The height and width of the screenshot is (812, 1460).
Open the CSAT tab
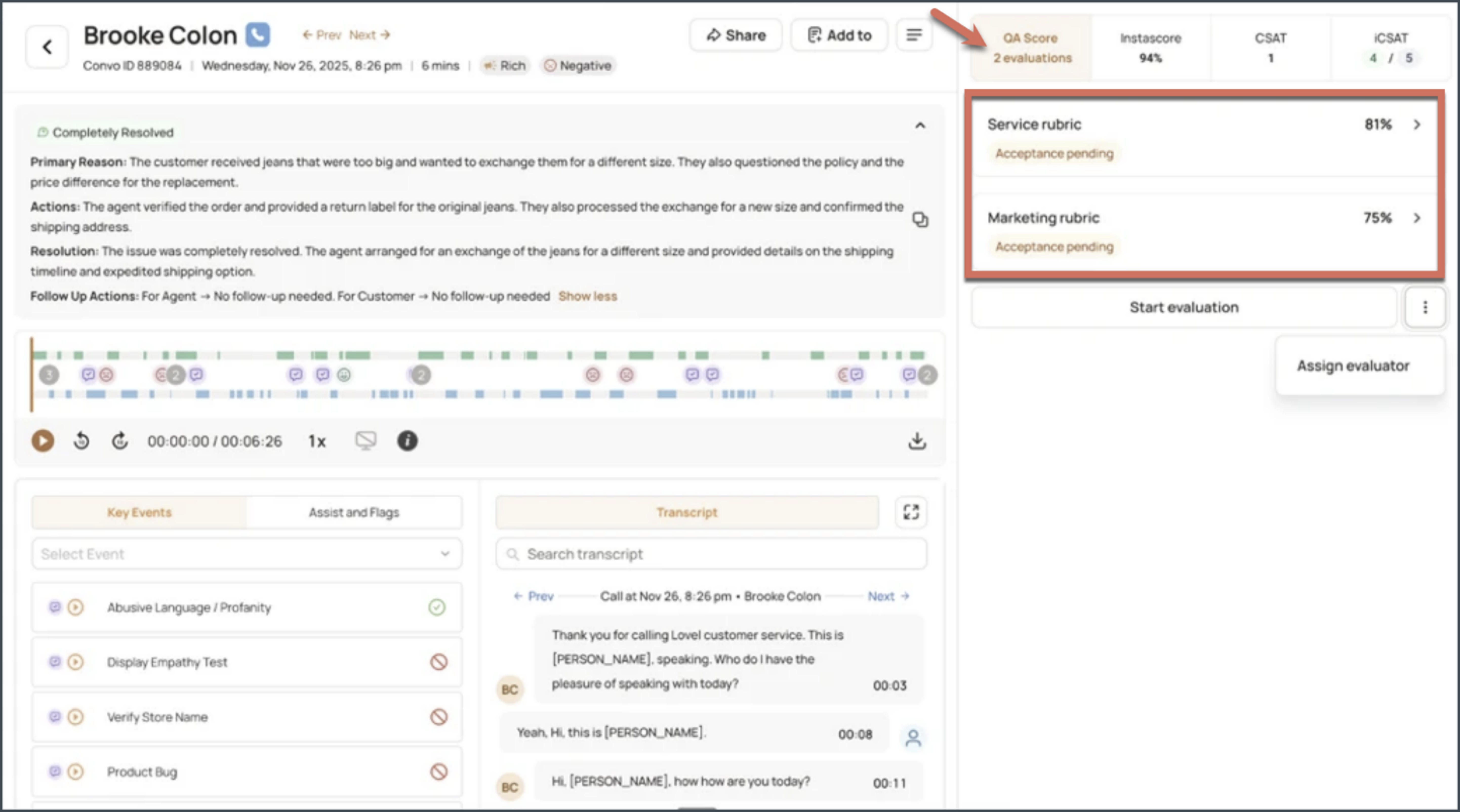[x=1270, y=48]
